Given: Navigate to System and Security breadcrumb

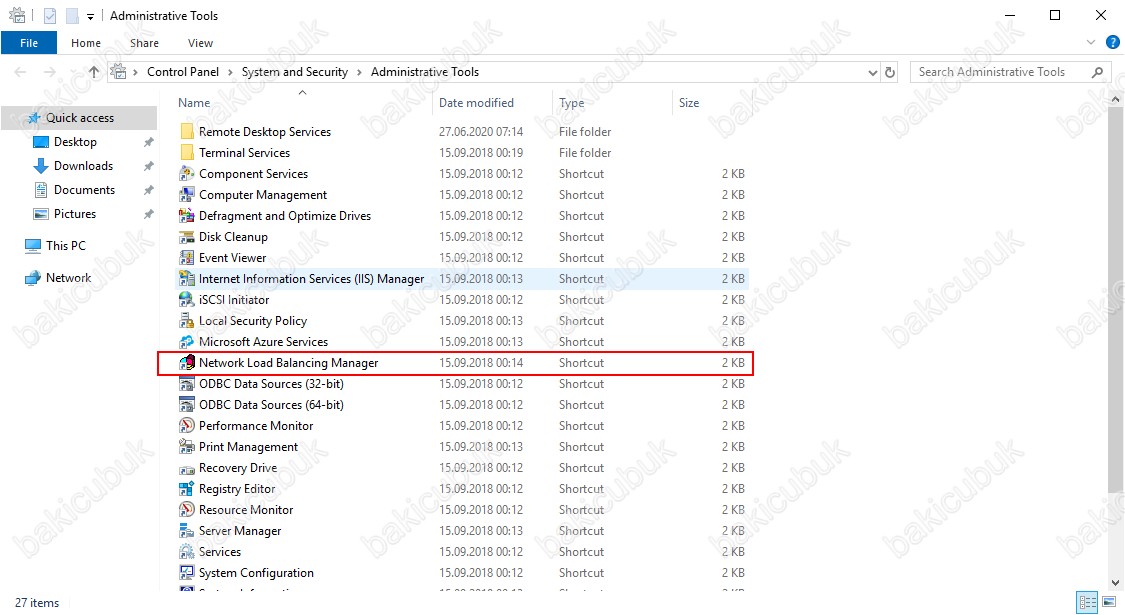Looking at the screenshot, I should click(x=295, y=72).
